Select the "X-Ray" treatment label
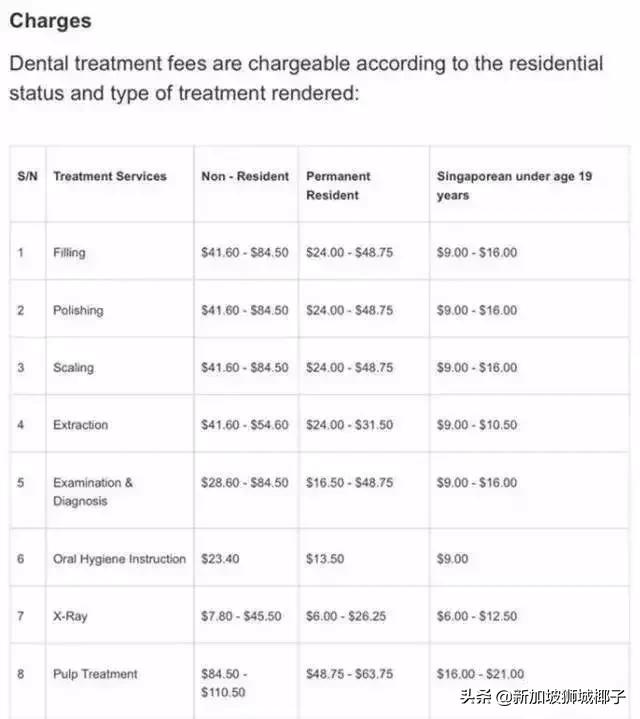Image resolution: width=640 pixels, height=719 pixels. [x=70, y=616]
